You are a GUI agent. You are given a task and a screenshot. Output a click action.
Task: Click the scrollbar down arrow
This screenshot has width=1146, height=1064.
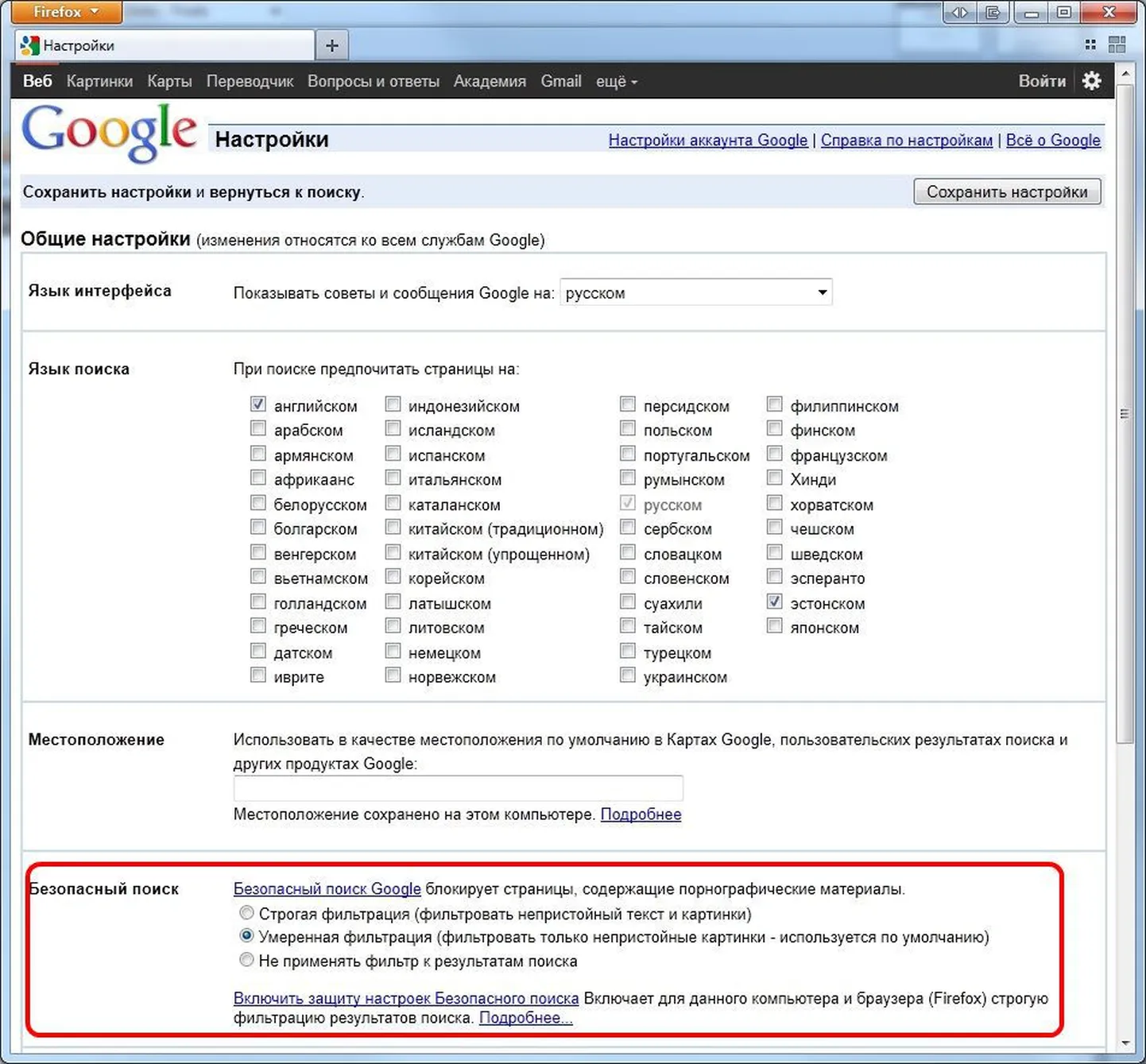(1125, 1043)
